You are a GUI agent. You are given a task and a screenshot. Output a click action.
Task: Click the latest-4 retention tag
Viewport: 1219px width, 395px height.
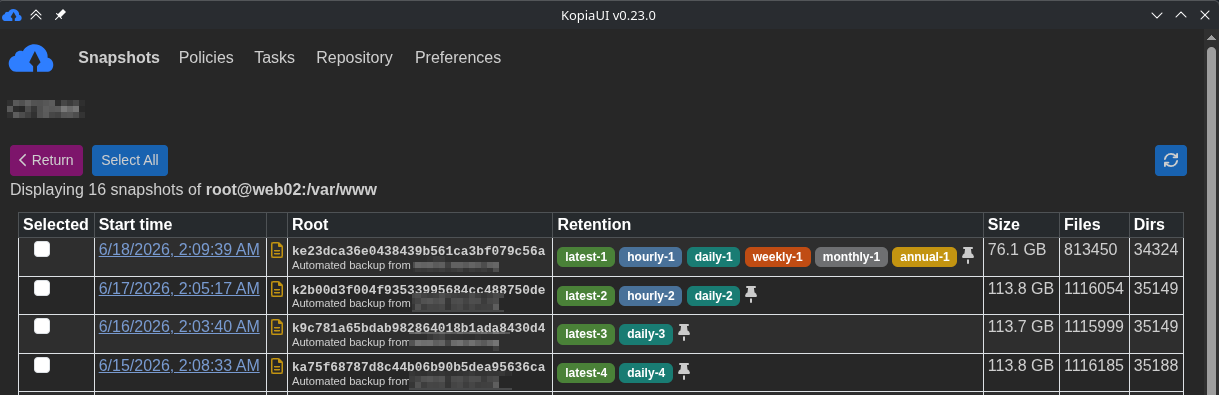click(586, 373)
